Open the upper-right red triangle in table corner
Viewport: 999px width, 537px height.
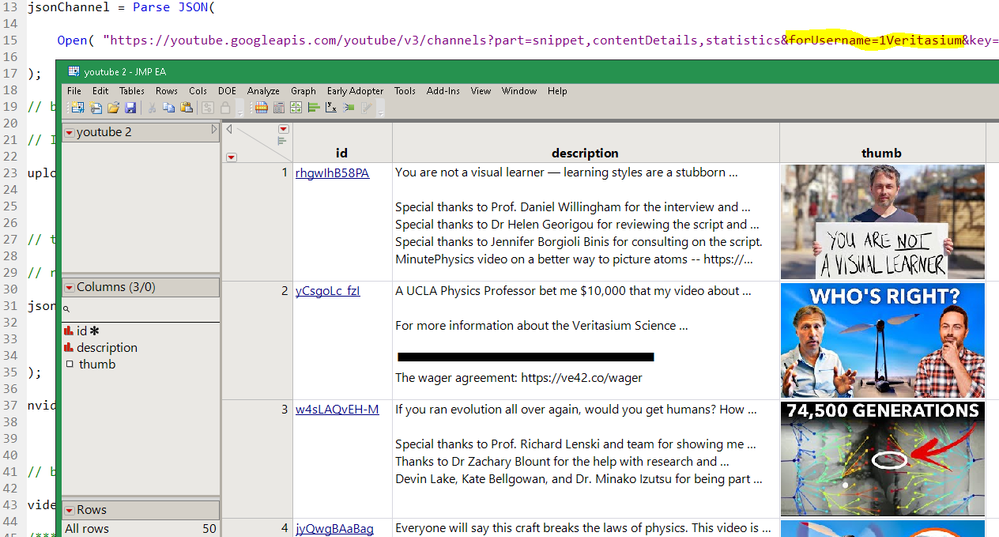point(284,129)
